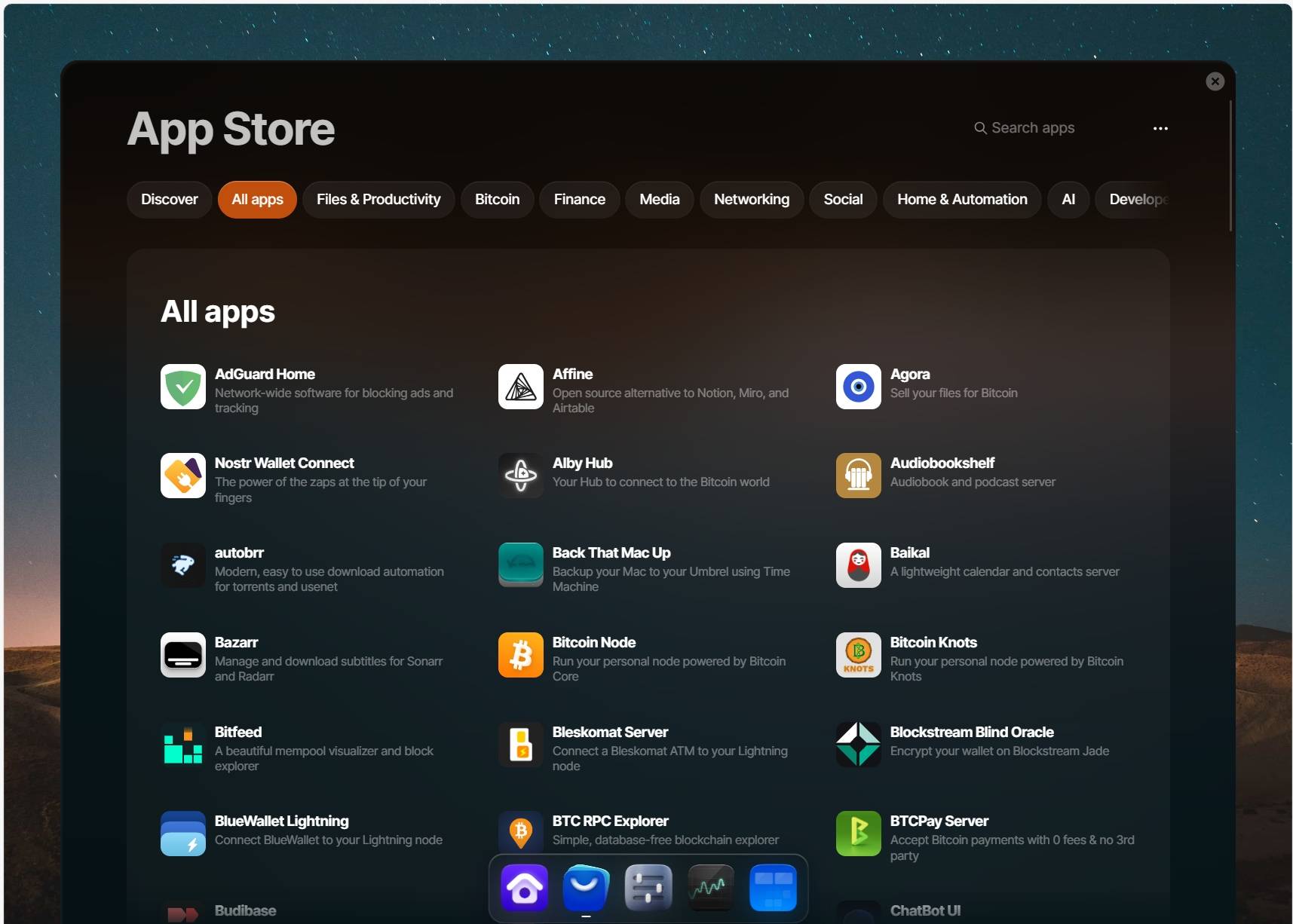This screenshot has width=1293, height=924.
Task: Click 'Audiobook and podcast server' description
Action: [973, 482]
